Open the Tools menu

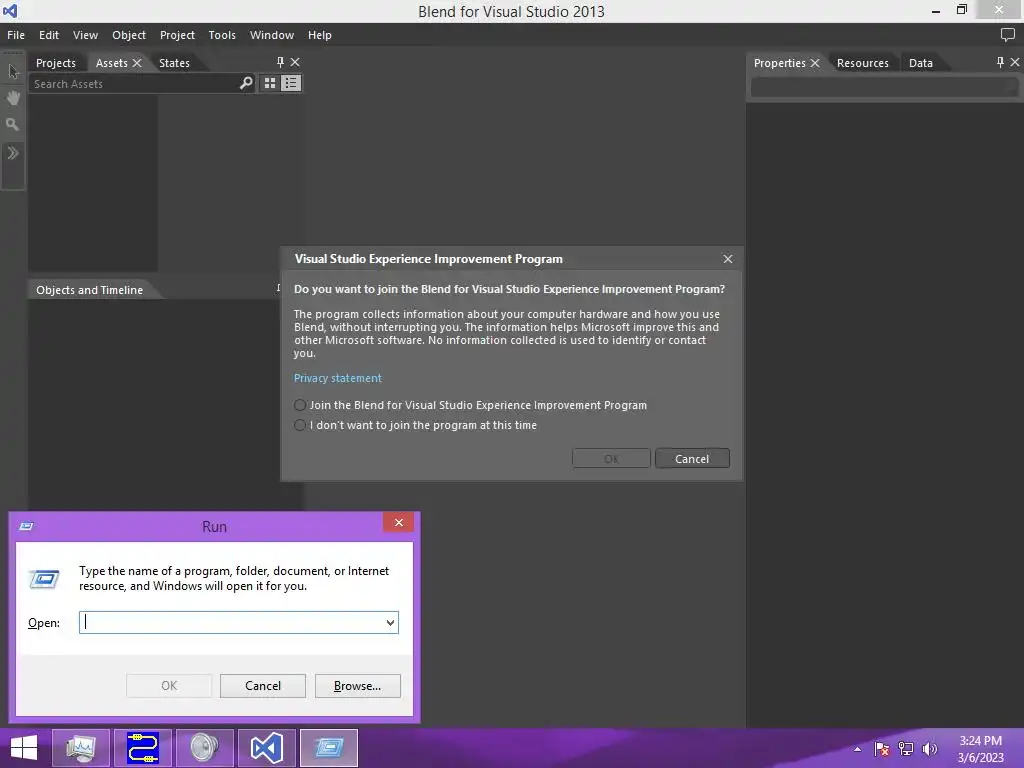(222, 35)
